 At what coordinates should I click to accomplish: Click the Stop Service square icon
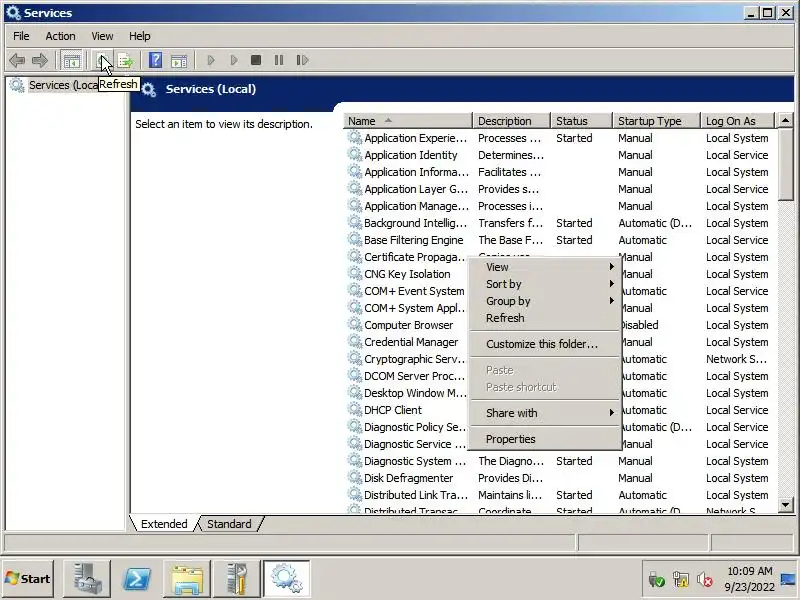[x=256, y=61]
